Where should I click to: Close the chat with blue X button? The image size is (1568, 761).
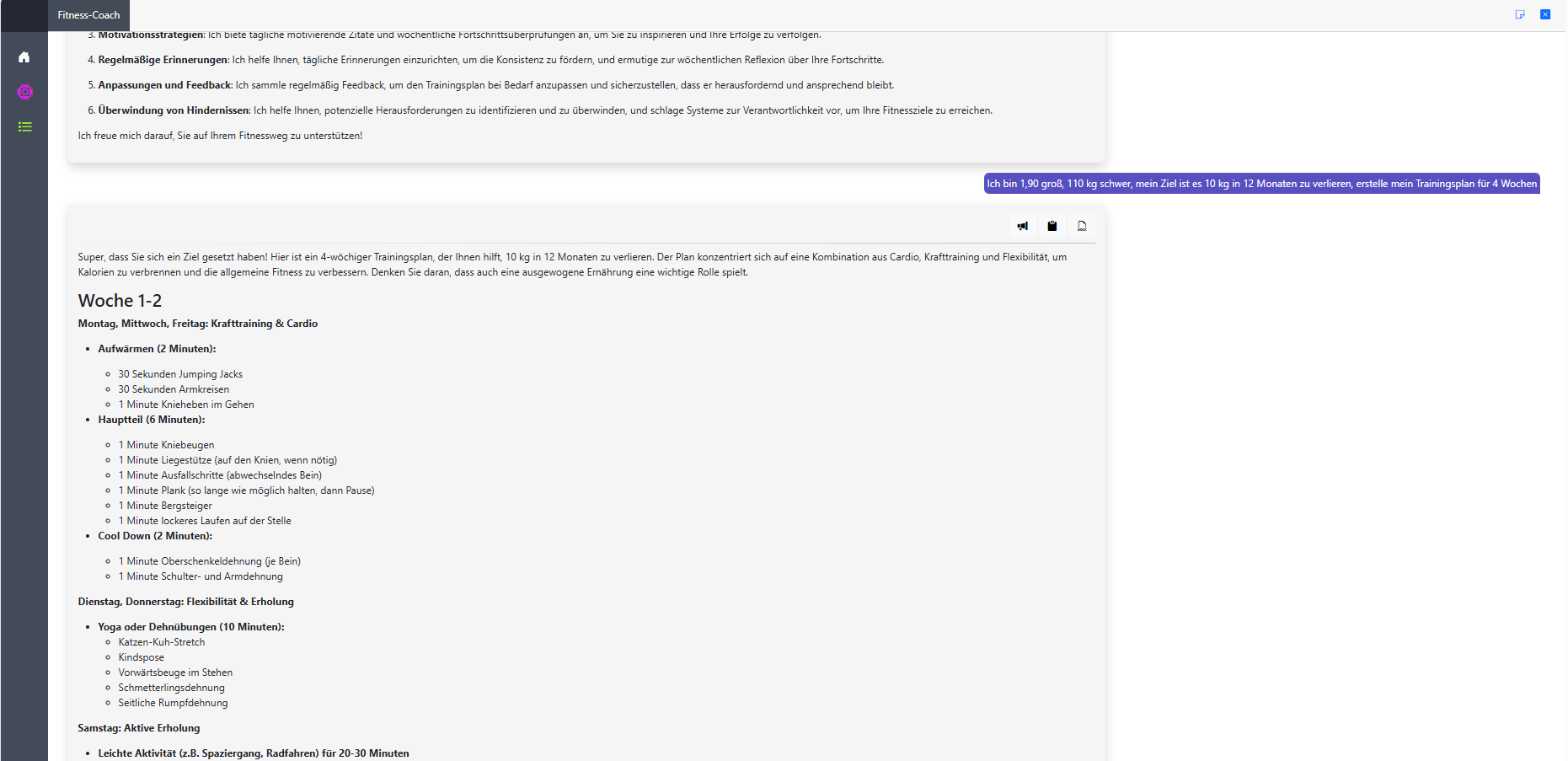(x=1545, y=14)
